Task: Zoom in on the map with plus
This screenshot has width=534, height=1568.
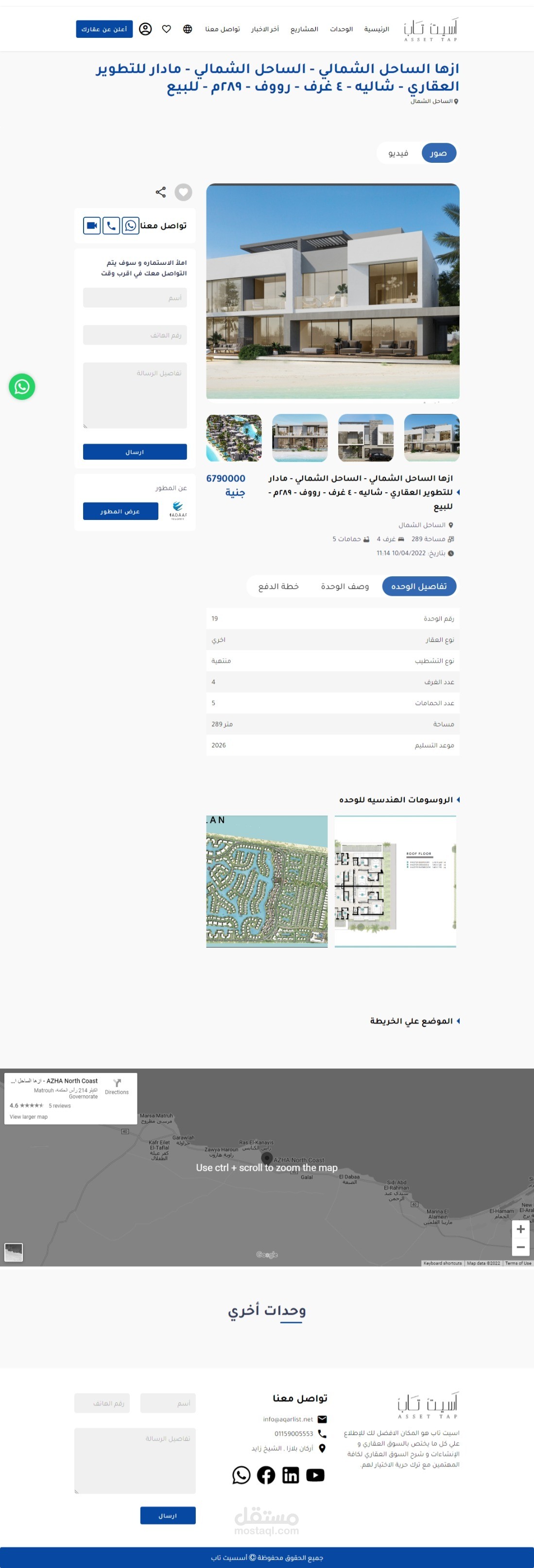Action: point(520,1228)
